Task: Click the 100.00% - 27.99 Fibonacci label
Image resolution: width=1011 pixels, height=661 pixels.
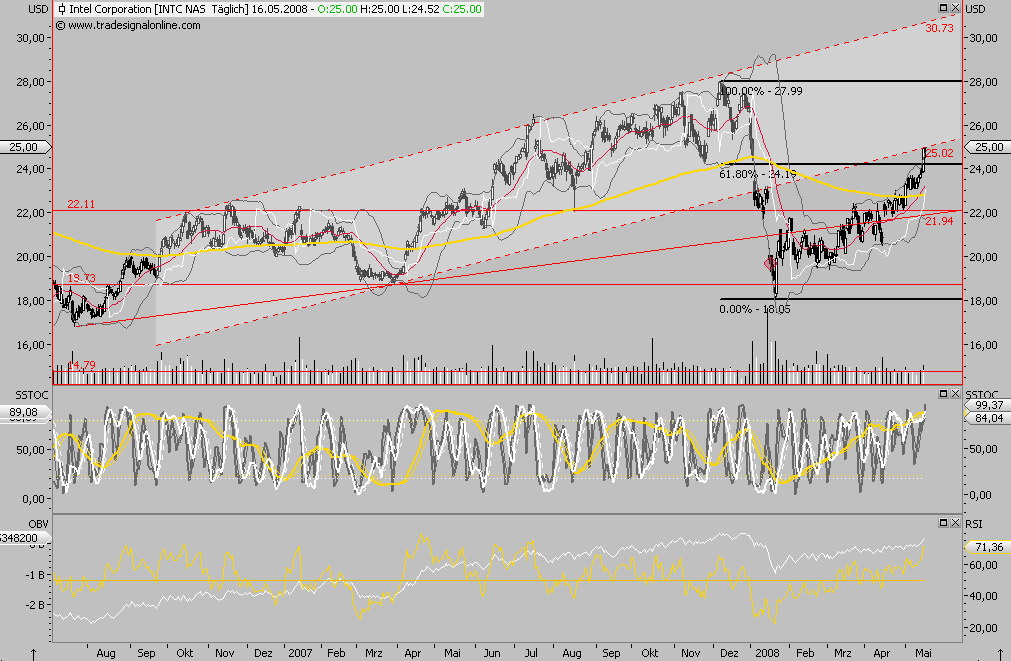Action: coord(762,89)
